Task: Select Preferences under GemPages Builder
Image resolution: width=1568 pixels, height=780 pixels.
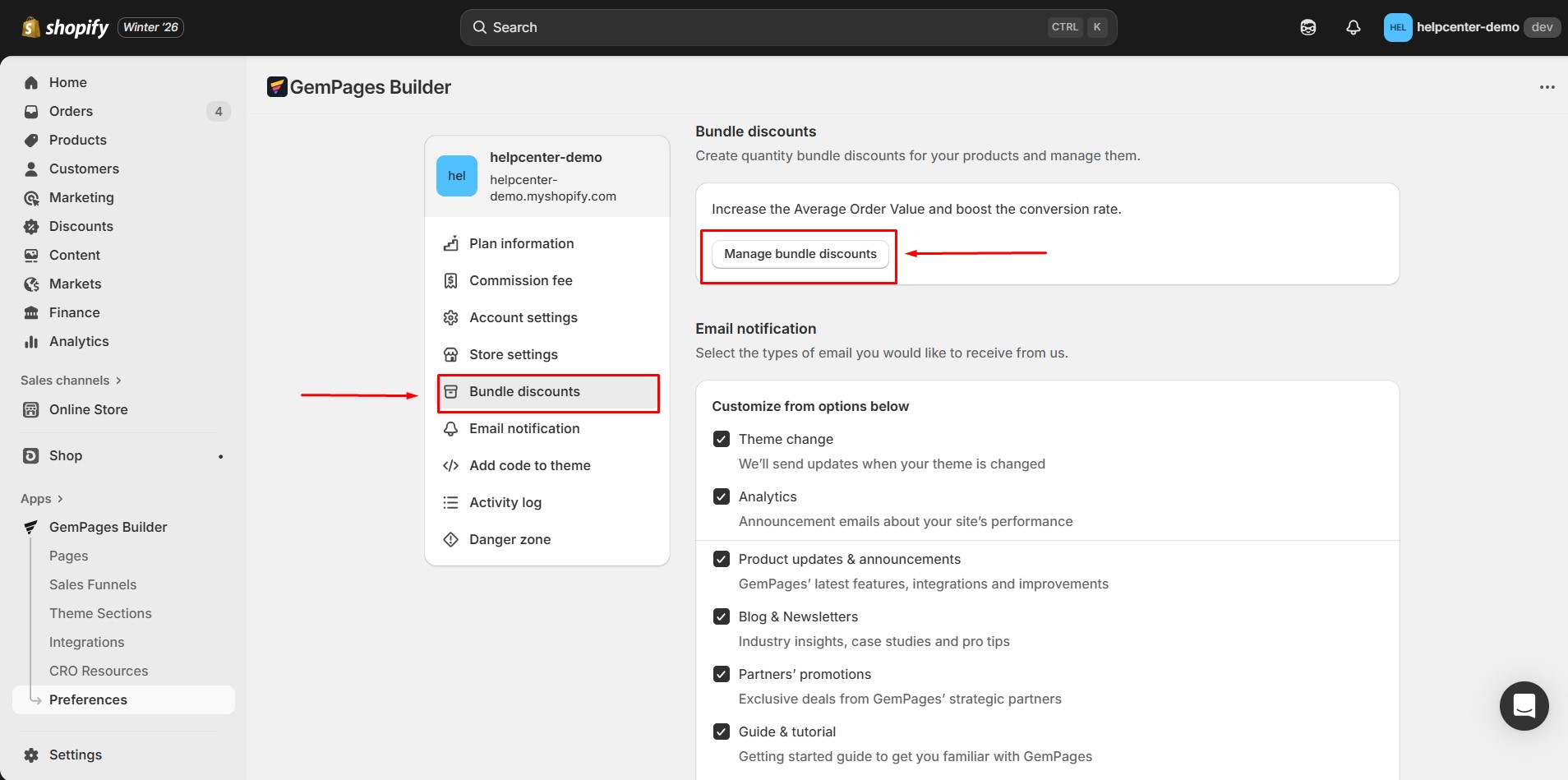Action: click(x=88, y=699)
